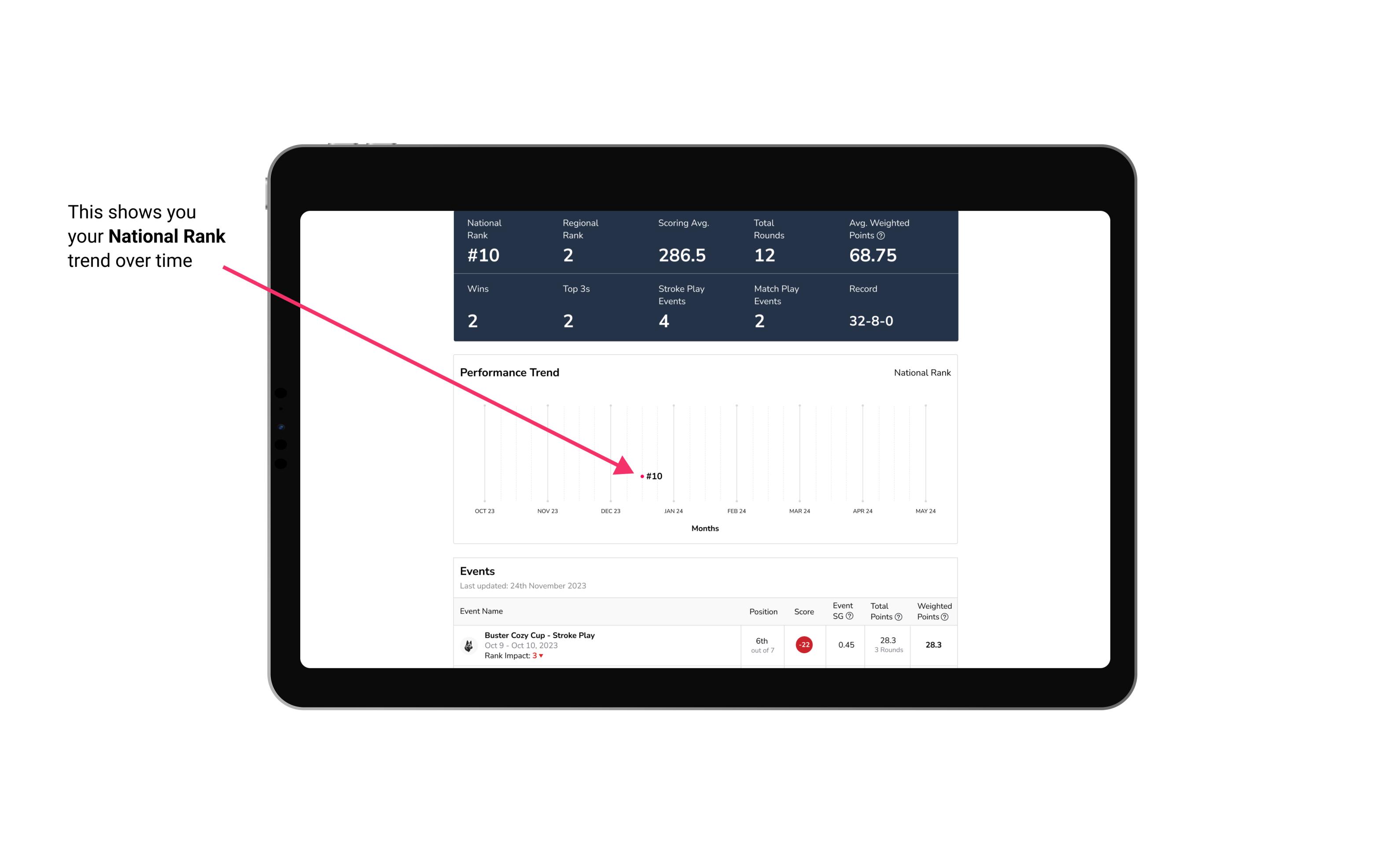Image resolution: width=1400 pixels, height=851 pixels.
Task: Click the golf bag icon next to Buster Cozy Cup
Action: [468, 644]
